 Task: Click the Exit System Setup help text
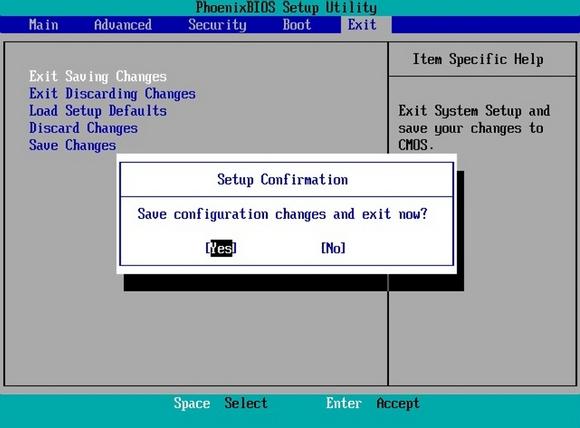click(474, 128)
